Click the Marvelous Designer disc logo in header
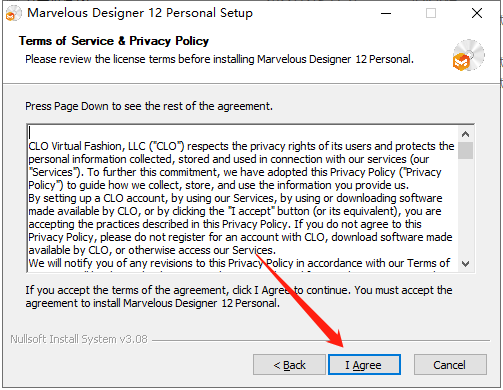Screen dimensions: 503x390 (468, 55)
